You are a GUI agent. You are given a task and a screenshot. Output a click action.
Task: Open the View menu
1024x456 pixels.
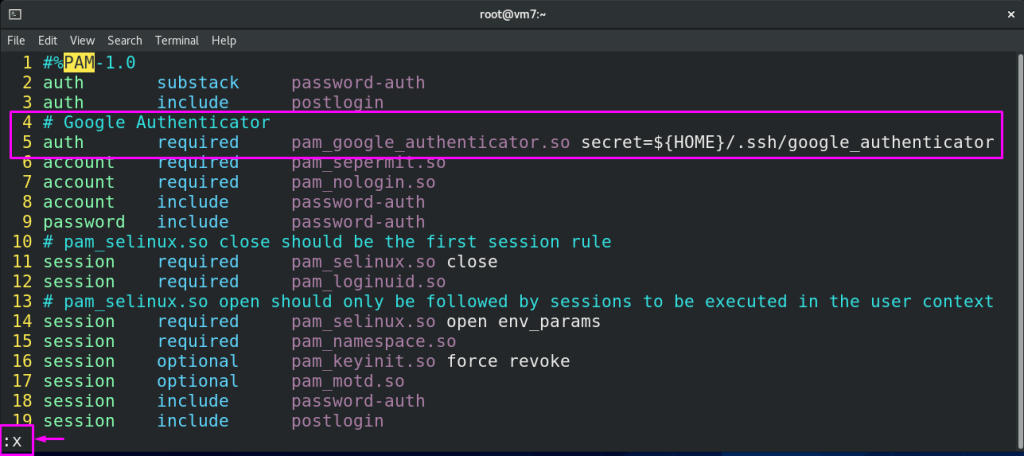click(x=82, y=40)
